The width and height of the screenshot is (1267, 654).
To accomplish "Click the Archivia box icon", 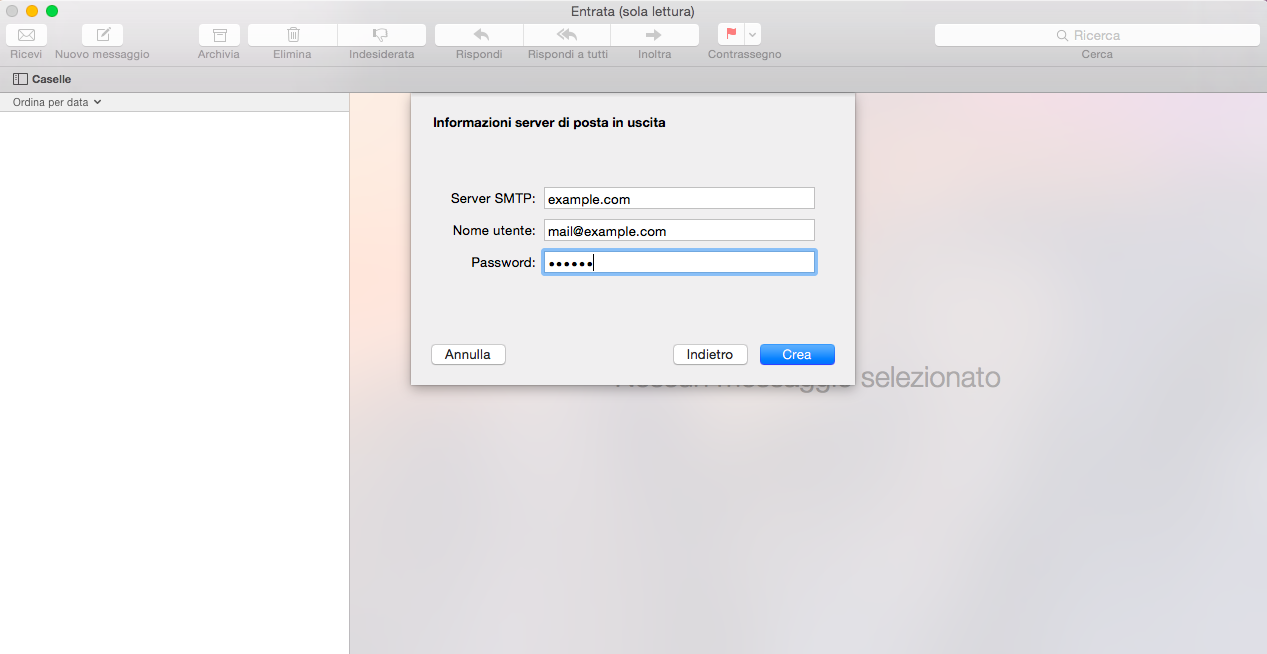I will [218, 35].
